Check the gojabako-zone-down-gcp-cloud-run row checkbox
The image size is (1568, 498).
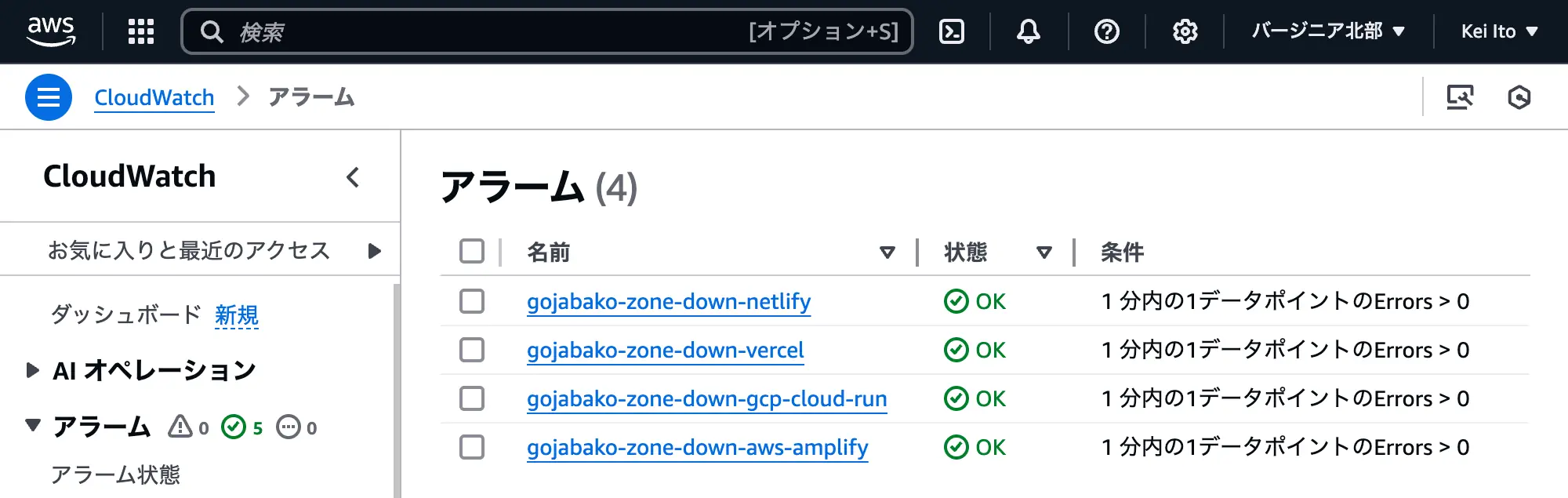pos(472,398)
